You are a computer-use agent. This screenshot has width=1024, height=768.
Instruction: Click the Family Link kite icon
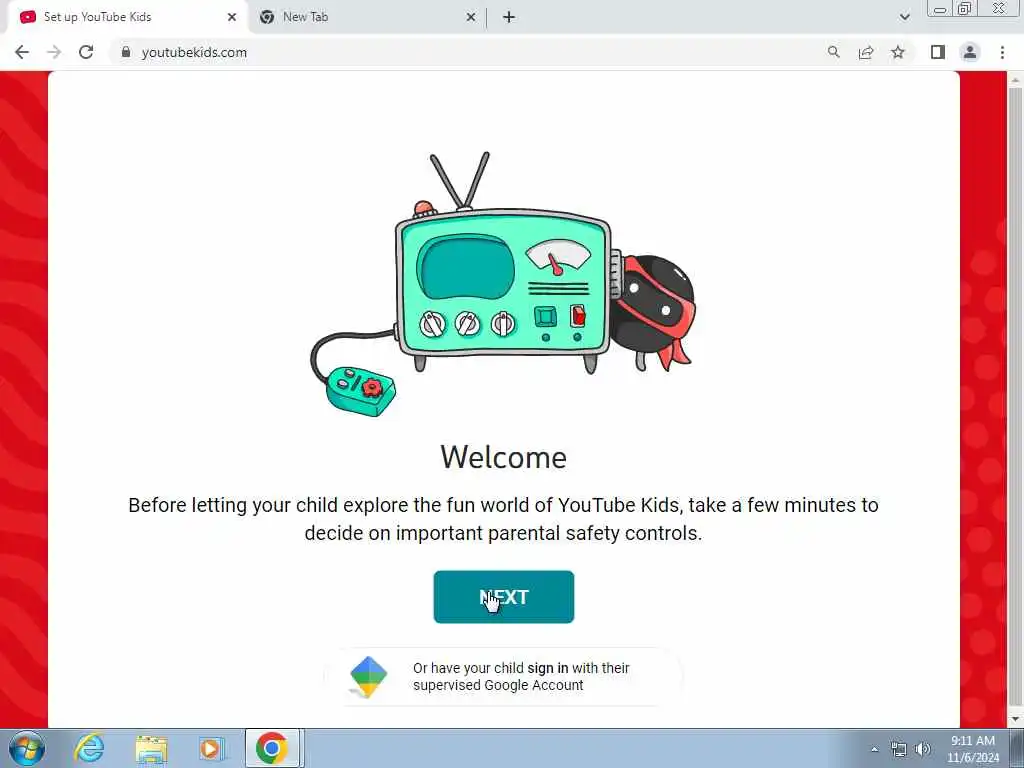369,677
